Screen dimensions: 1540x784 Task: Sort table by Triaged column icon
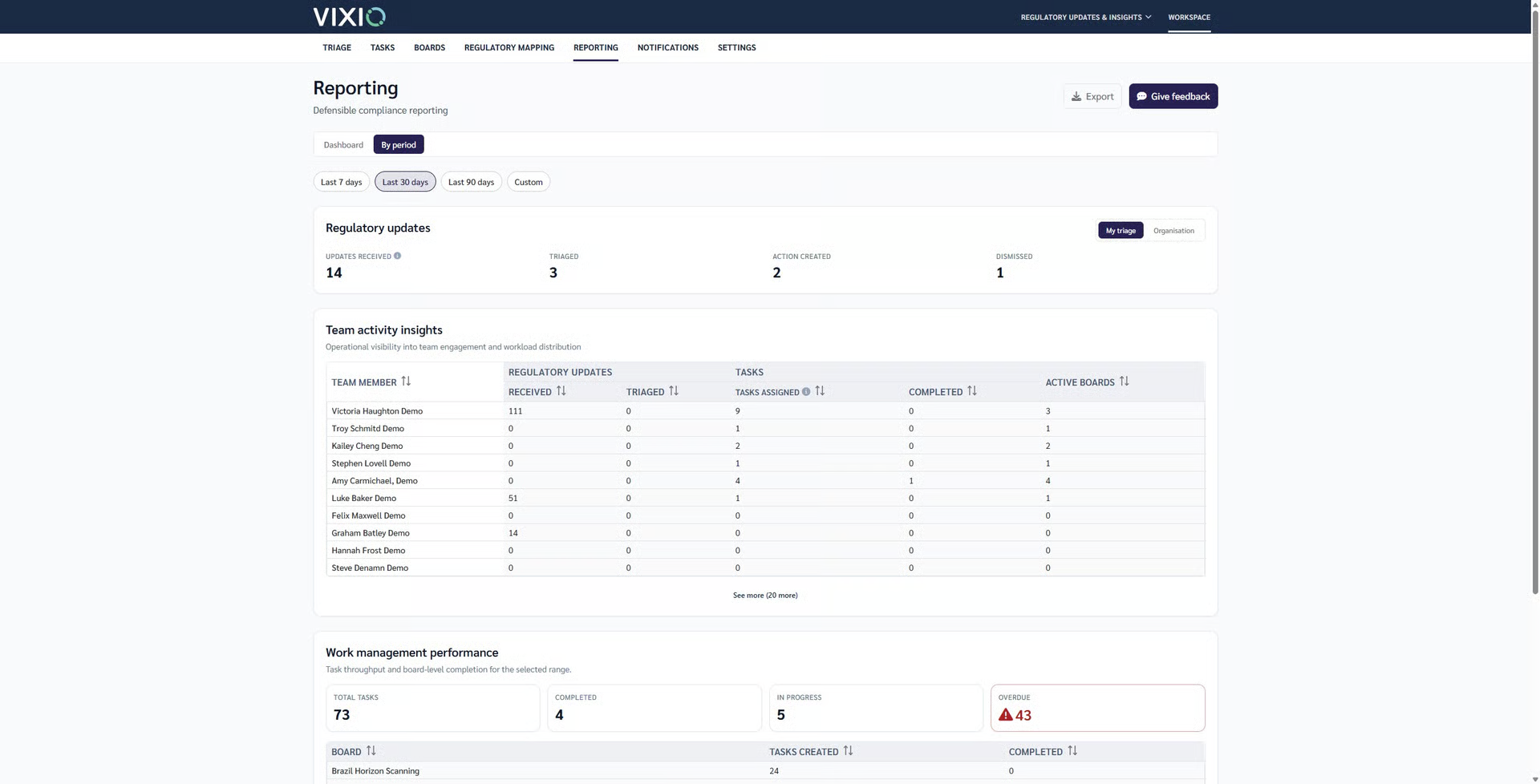click(674, 391)
